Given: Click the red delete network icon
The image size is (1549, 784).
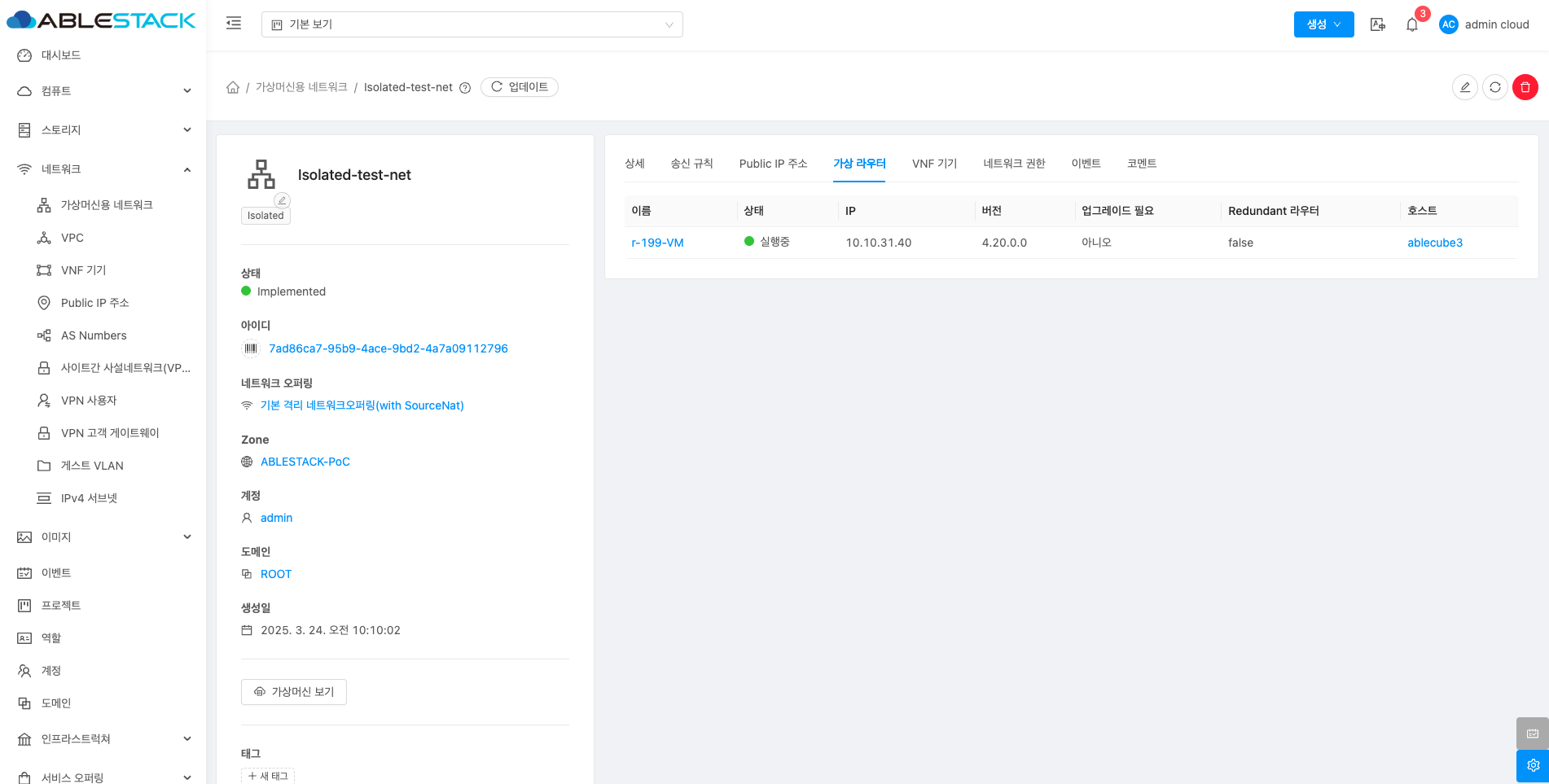Looking at the screenshot, I should pos(1525,87).
